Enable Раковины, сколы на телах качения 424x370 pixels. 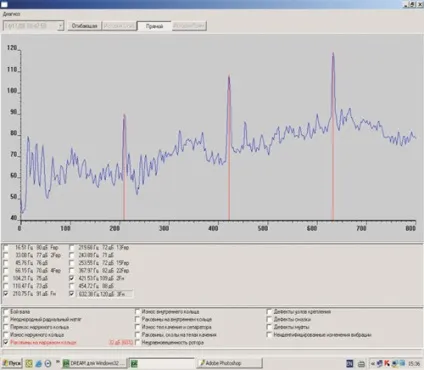point(137,335)
